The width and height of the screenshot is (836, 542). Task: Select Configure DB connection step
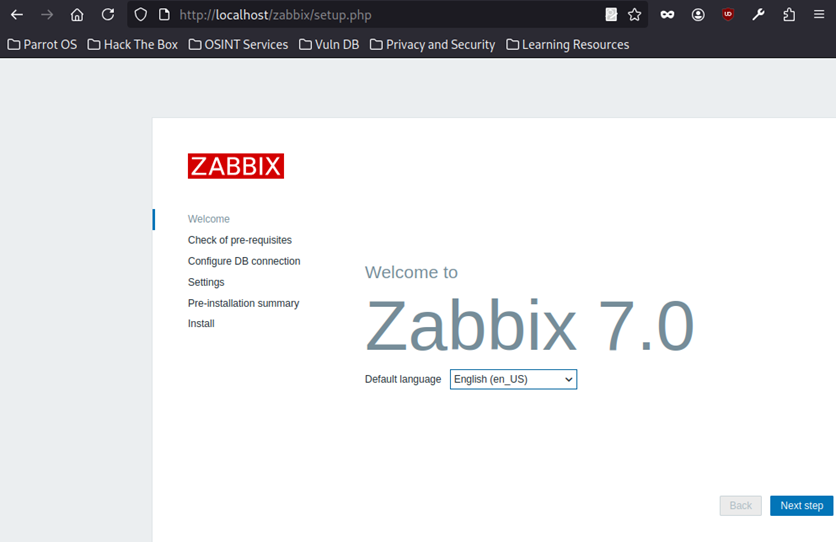click(x=244, y=261)
